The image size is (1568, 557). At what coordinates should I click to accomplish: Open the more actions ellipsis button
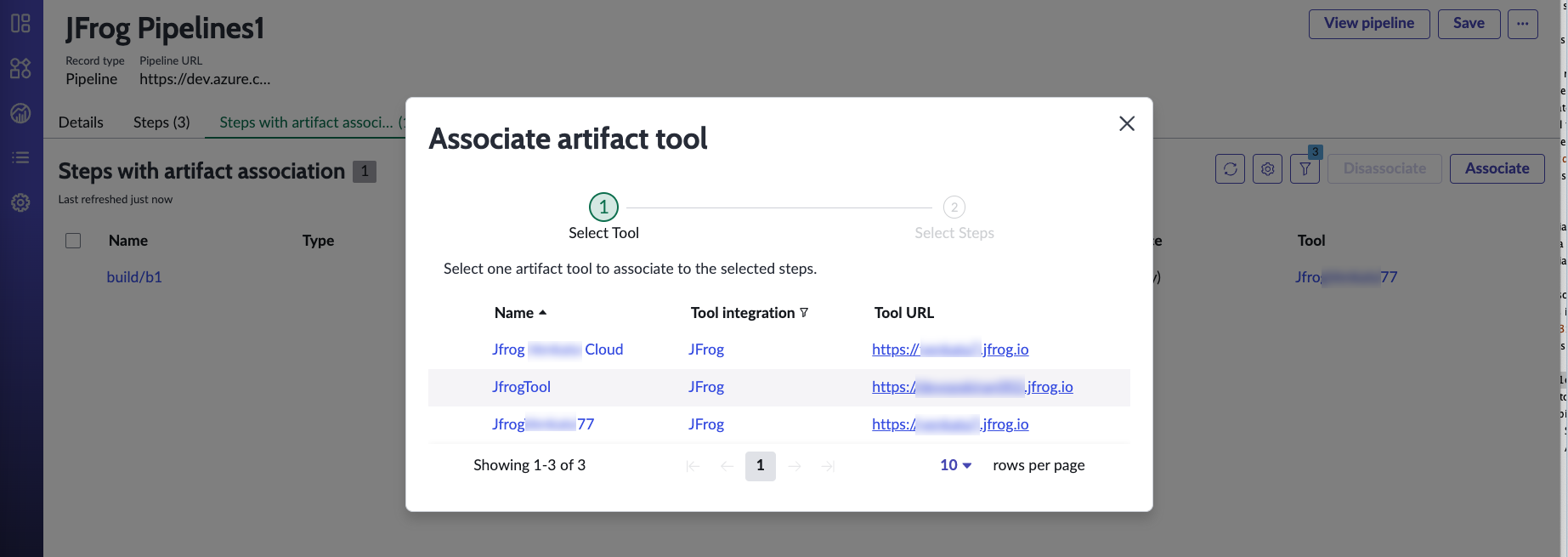click(x=1522, y=24)
